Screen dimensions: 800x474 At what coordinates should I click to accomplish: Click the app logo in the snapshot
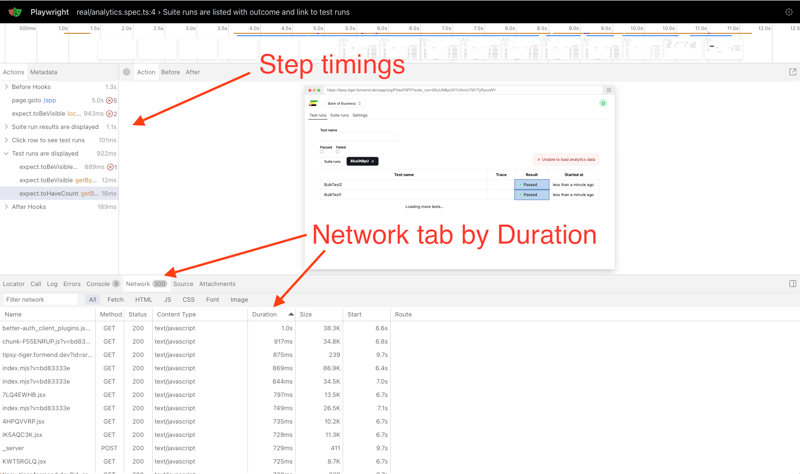tap(313, 103)
